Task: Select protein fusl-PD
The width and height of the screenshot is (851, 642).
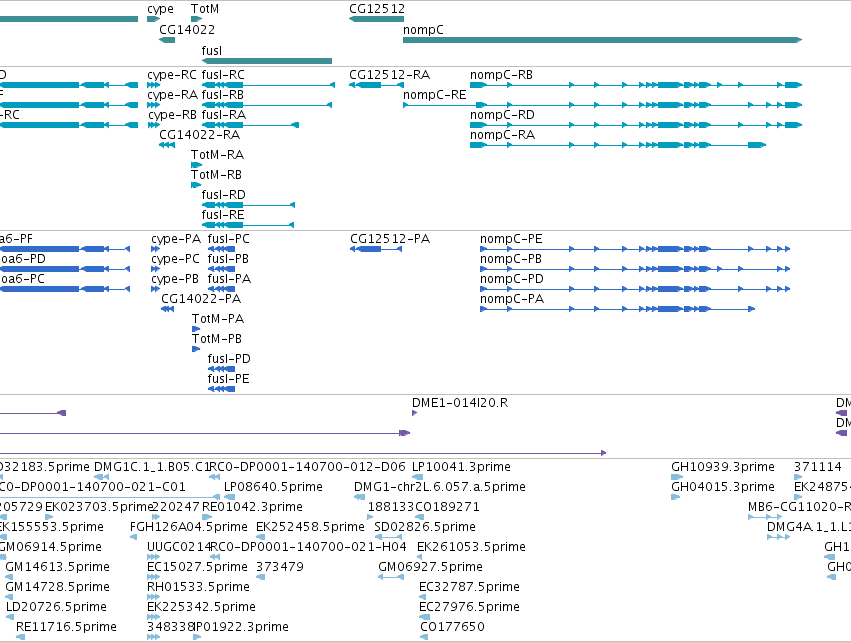Action: [x=221, y=368]
